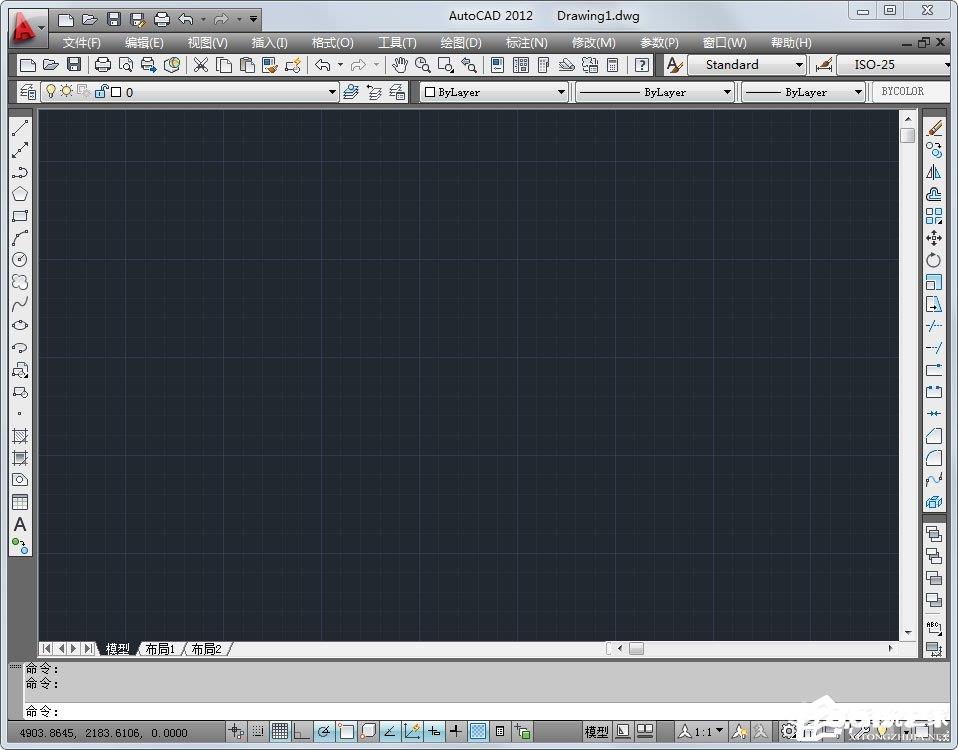Toggle Ortho Mode in status bar

click(301, 731)
